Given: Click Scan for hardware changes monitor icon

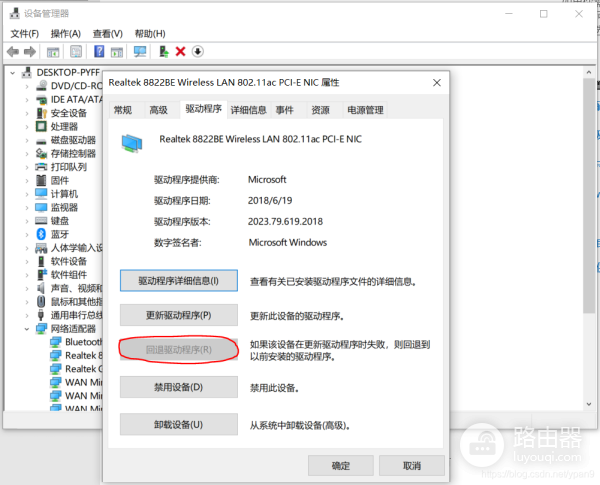Looking at the screenshot, I should tap(140, 51).
